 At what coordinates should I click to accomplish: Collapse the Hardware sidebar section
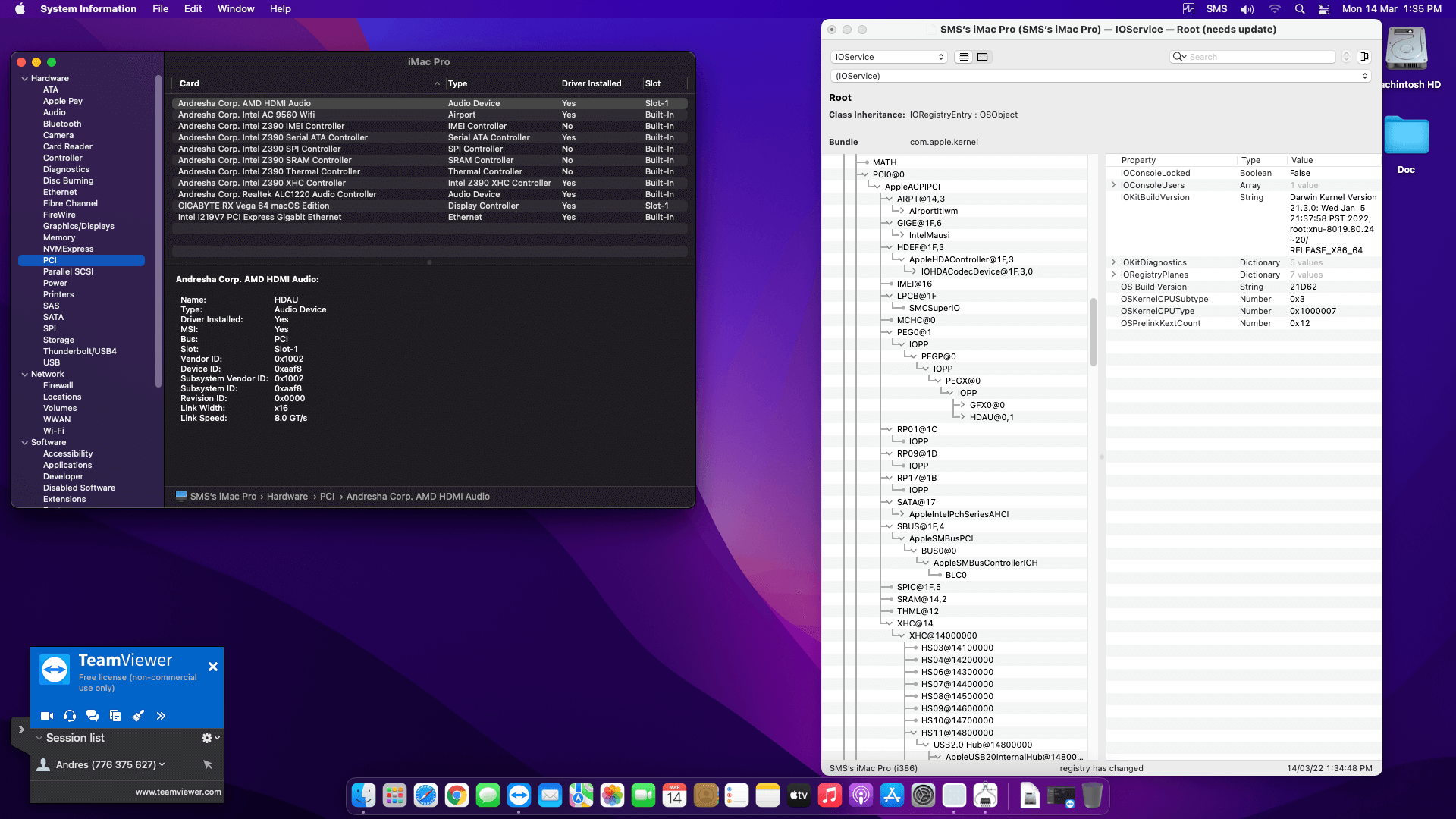[x=25, y=78]
